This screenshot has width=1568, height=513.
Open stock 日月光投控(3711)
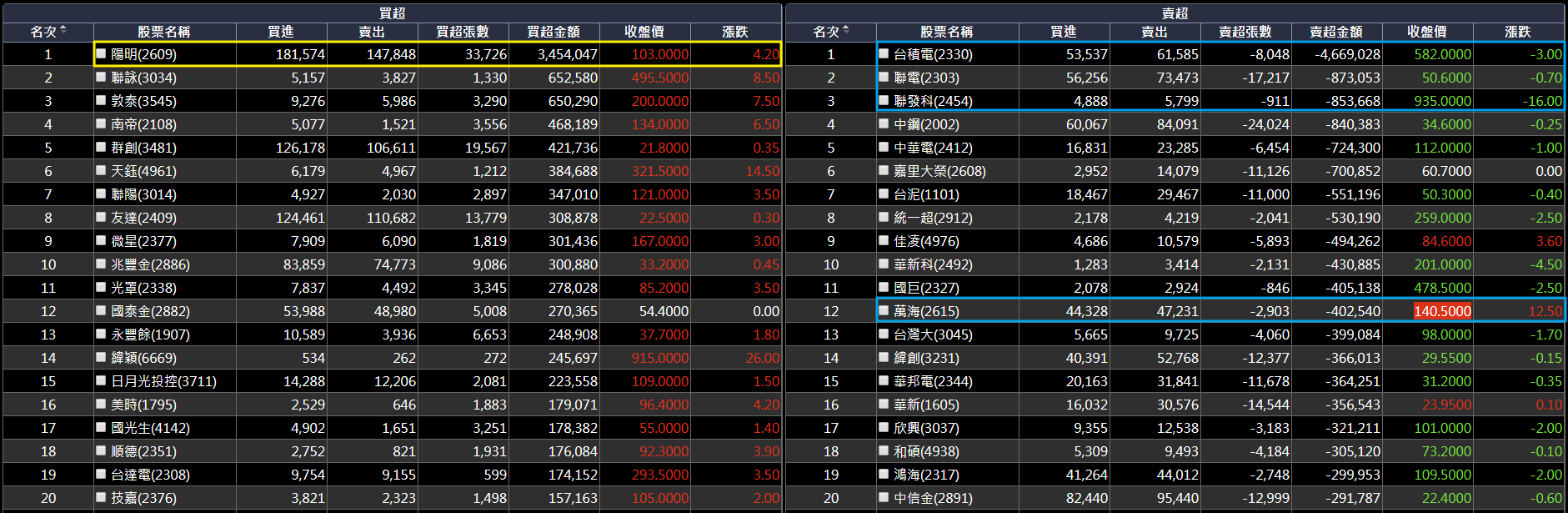[163, 380]
